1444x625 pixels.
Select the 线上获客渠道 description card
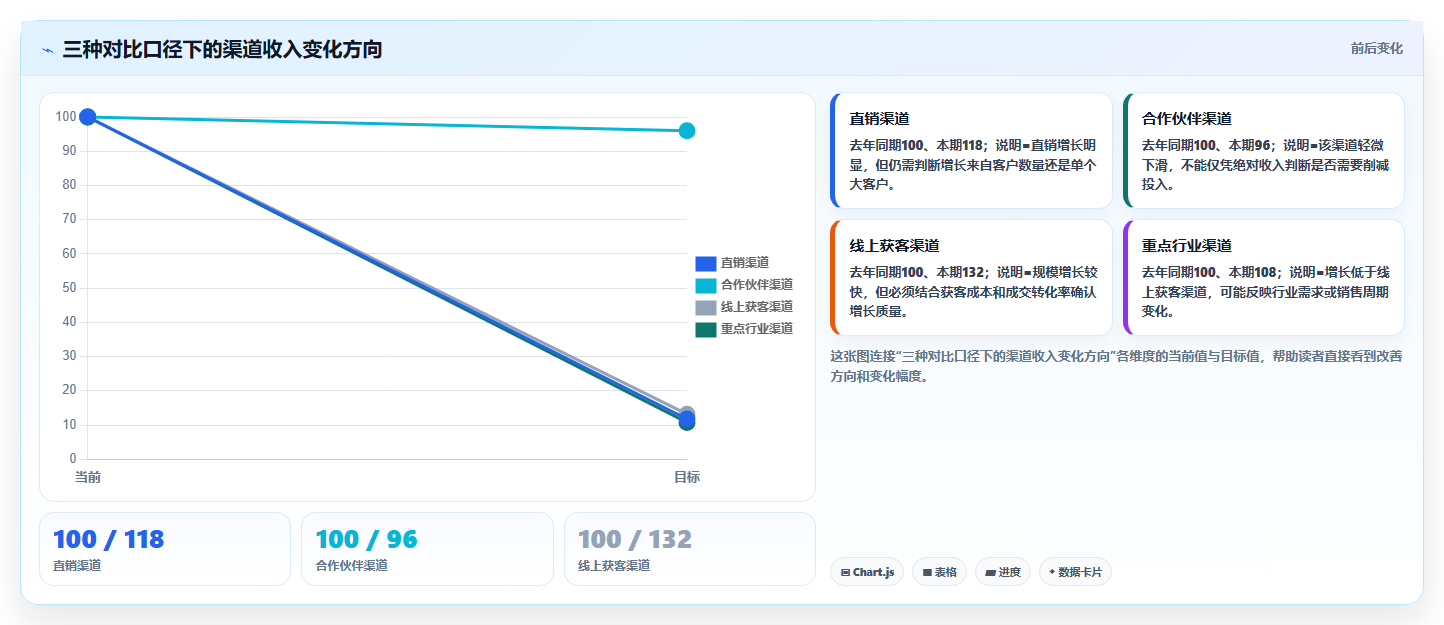pos(971,278)
